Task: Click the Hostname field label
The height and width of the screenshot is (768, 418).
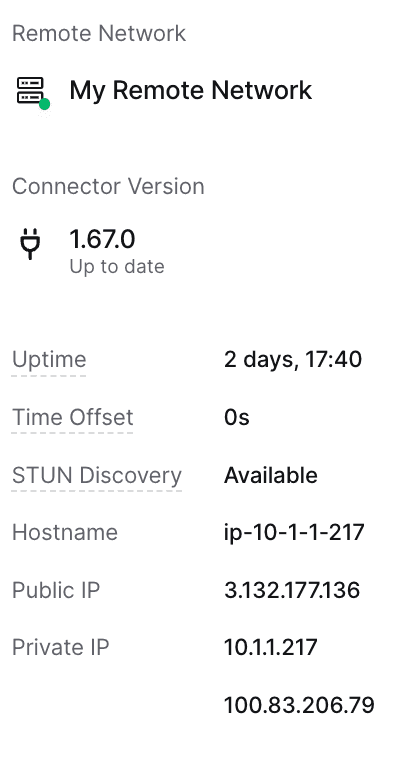Action: (65, 532)
